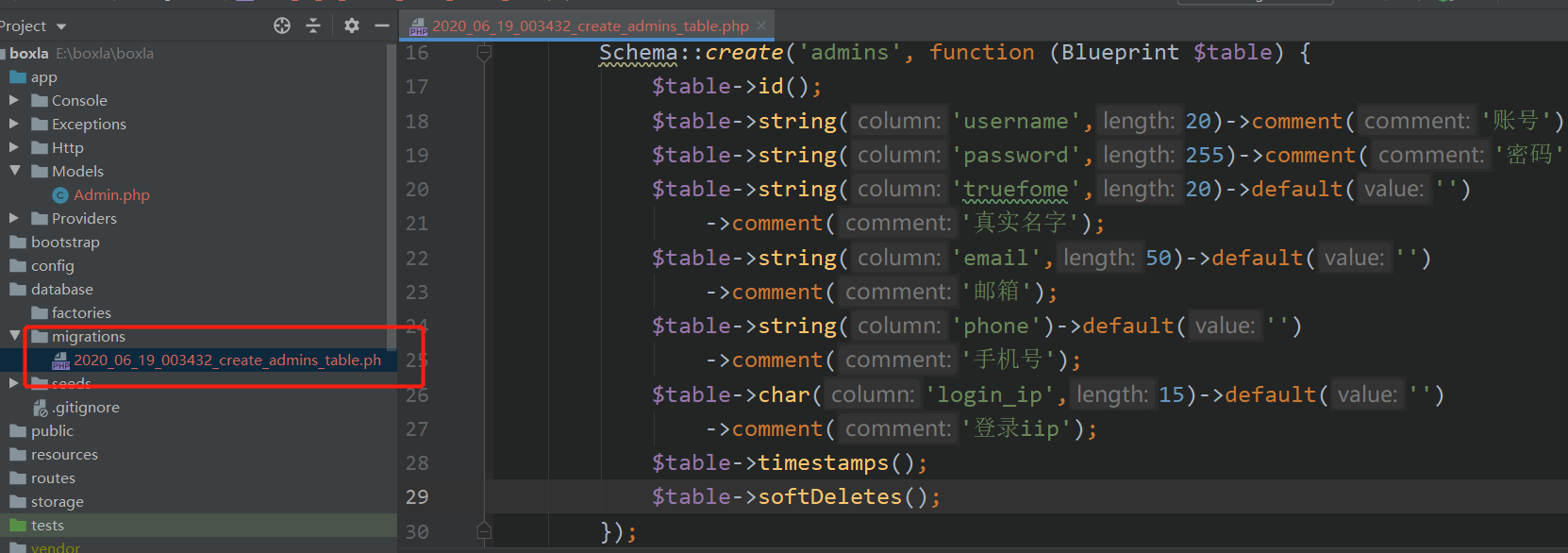Viewport: 1568px width, 553px height.
Task: Click the locate/select opened file target icon
Action: [x=282, y=25]
